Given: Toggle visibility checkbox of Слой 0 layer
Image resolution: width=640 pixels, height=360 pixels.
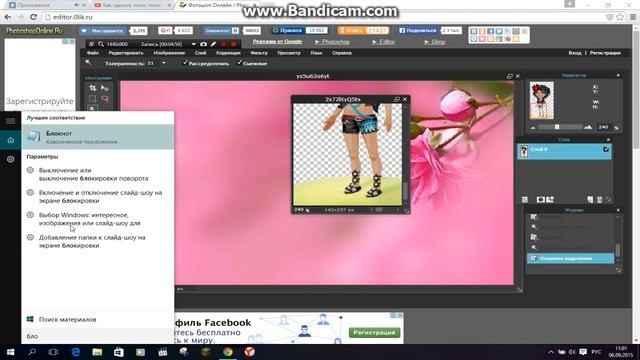Looking at the screenshot, I should [606, 150].
